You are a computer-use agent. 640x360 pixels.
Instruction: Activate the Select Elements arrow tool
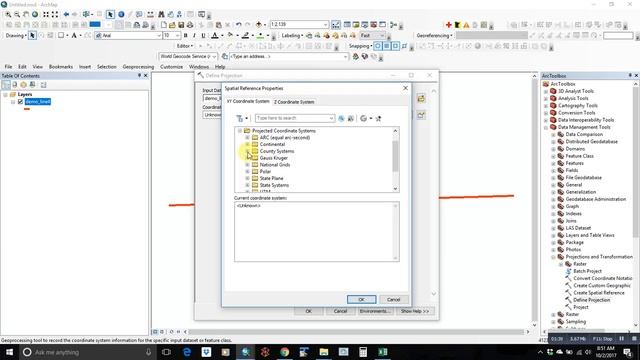[x=110, y=14]
